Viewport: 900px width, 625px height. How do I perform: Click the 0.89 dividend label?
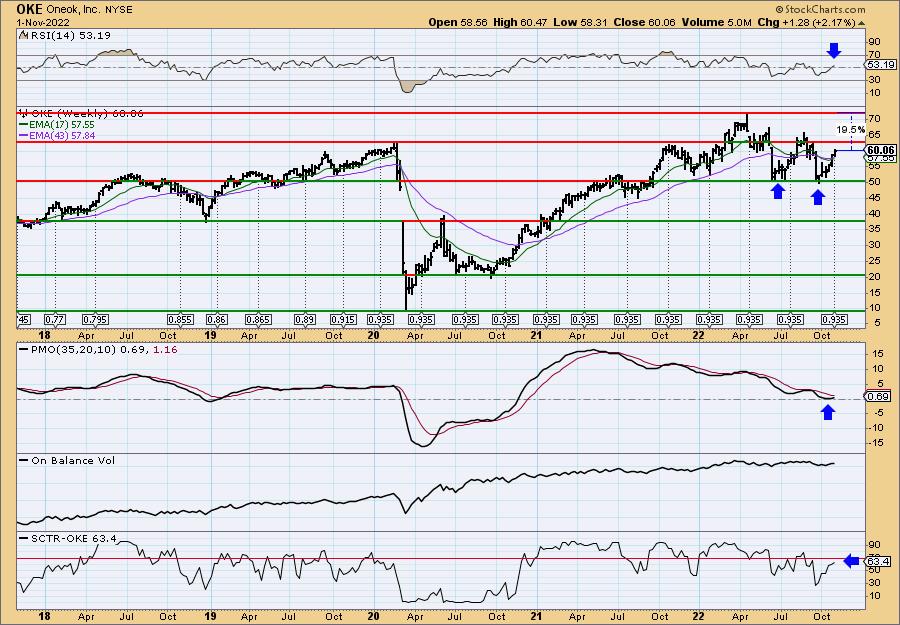coord(305,320)
